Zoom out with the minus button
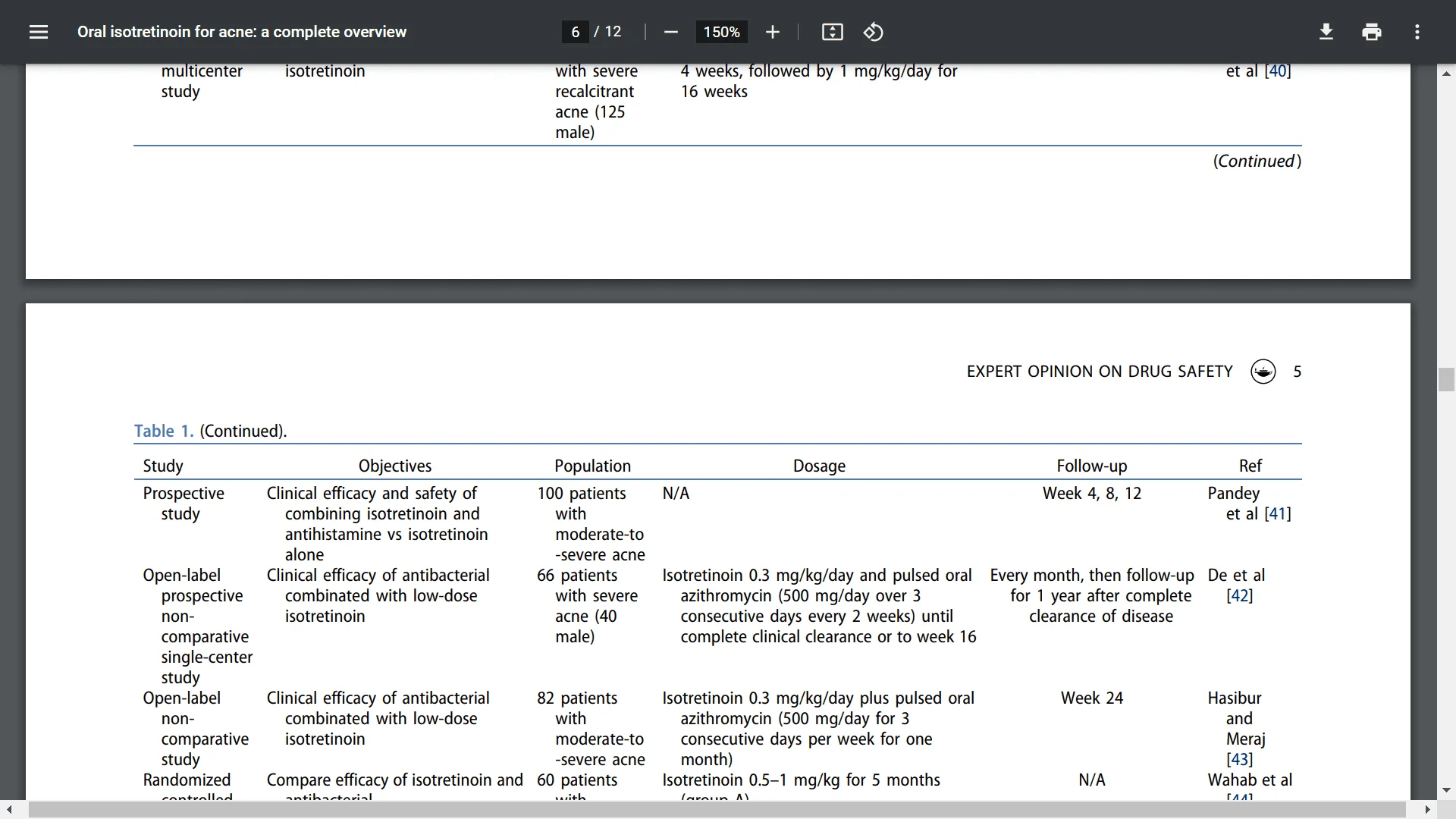Screen dimensions: 1456x819 point(670,32)
